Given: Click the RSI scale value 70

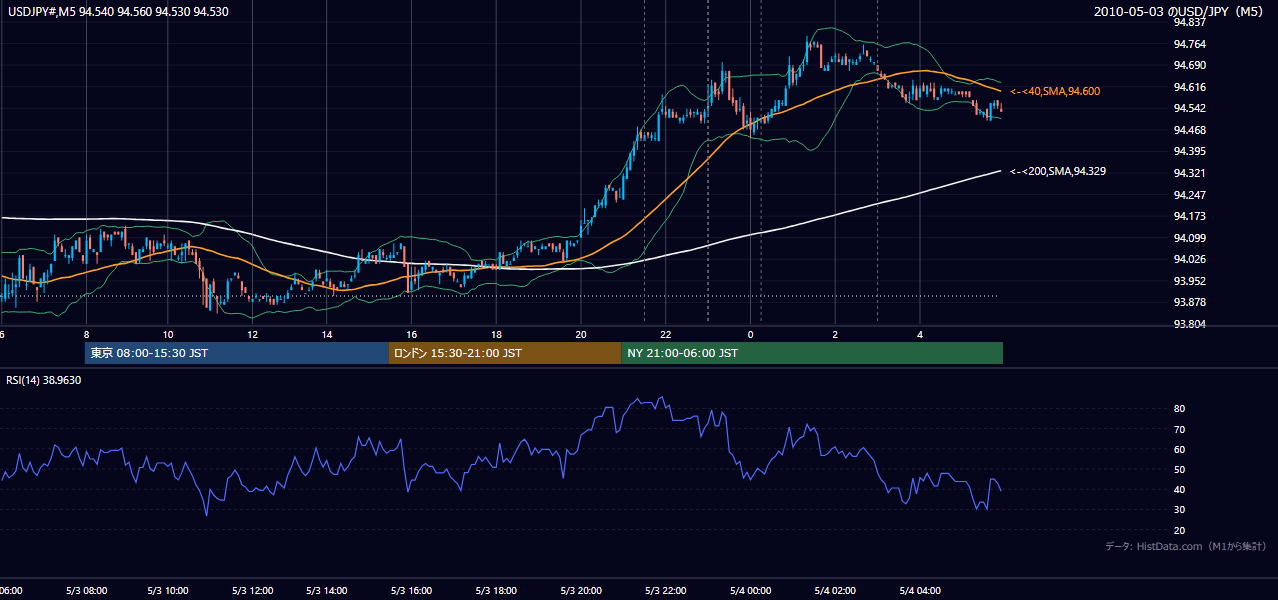Looking at the screenshot, I should [x=1180, y=429].
